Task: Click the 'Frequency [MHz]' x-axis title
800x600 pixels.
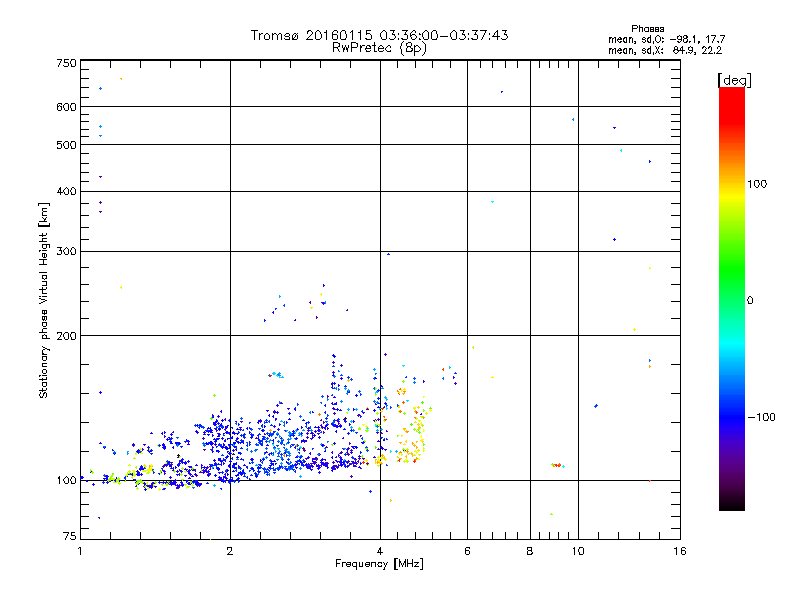Action: [379, 564]
